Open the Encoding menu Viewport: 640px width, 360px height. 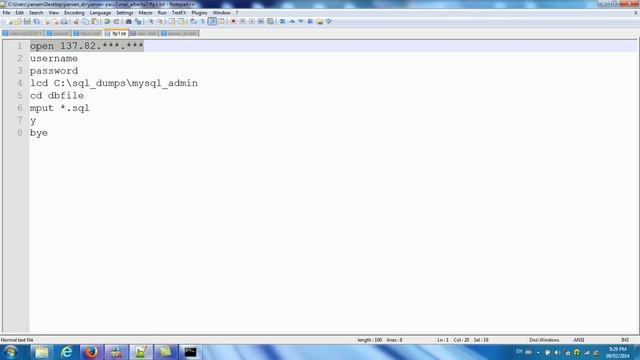(74, 13)
